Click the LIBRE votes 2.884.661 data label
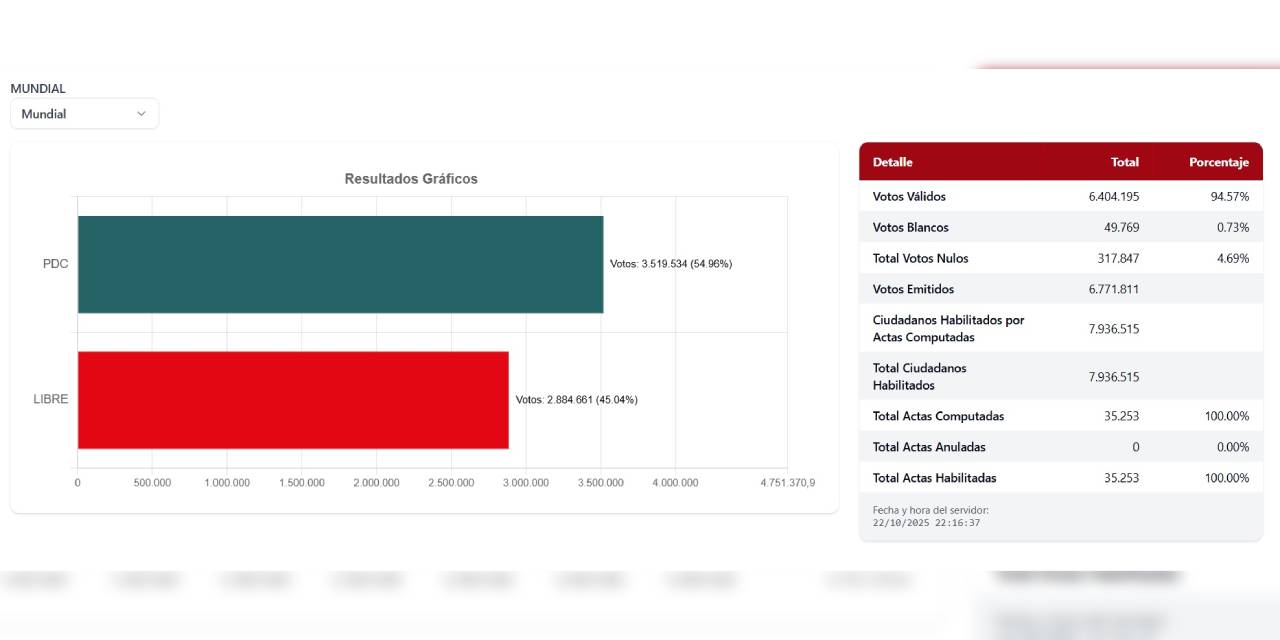The height and width of the screenshot is (640, 1280). tap(576, 400)
